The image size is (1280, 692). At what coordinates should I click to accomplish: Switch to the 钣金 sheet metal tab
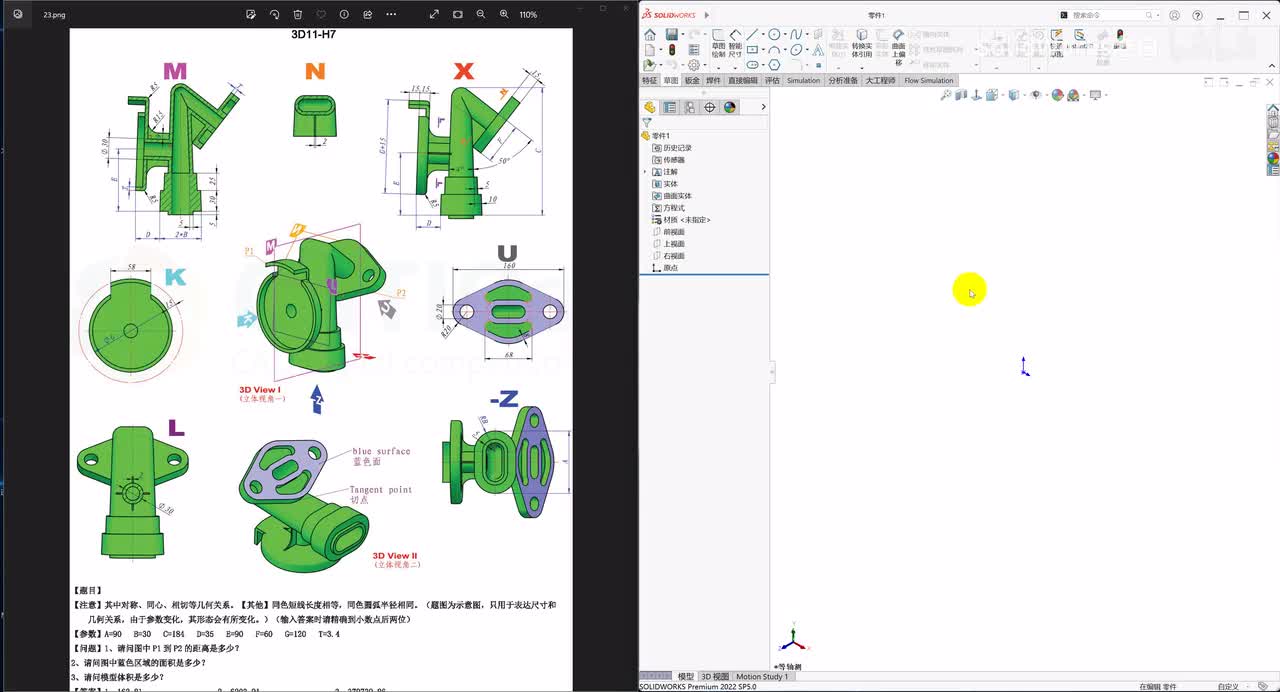point(692,80)
